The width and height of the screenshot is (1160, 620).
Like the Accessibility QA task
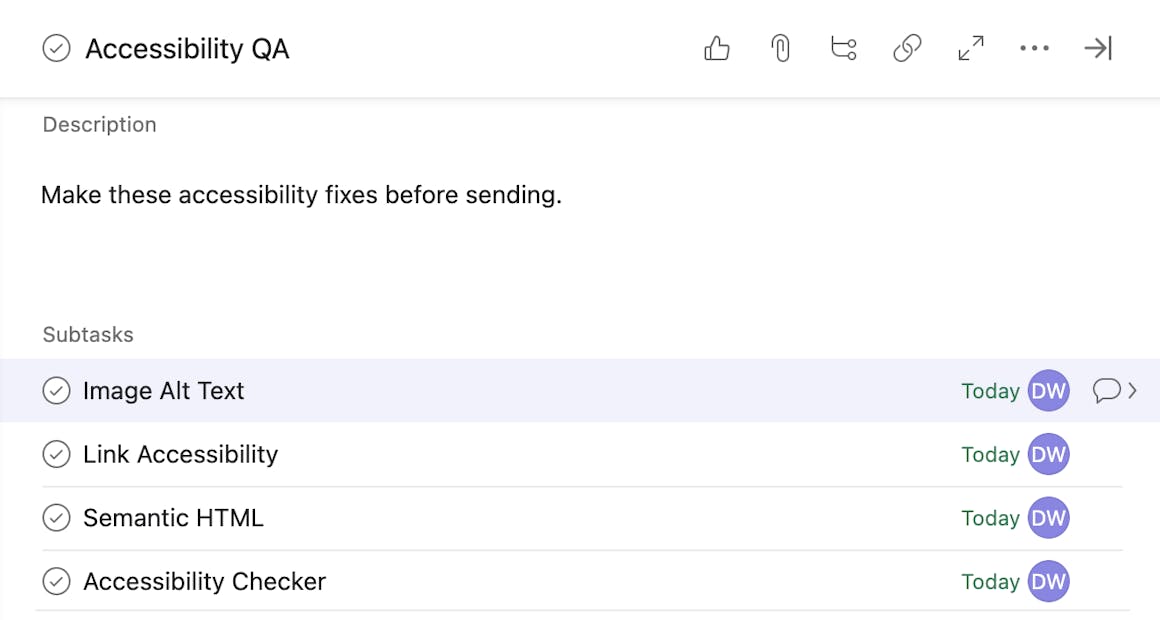coord(716,48)
